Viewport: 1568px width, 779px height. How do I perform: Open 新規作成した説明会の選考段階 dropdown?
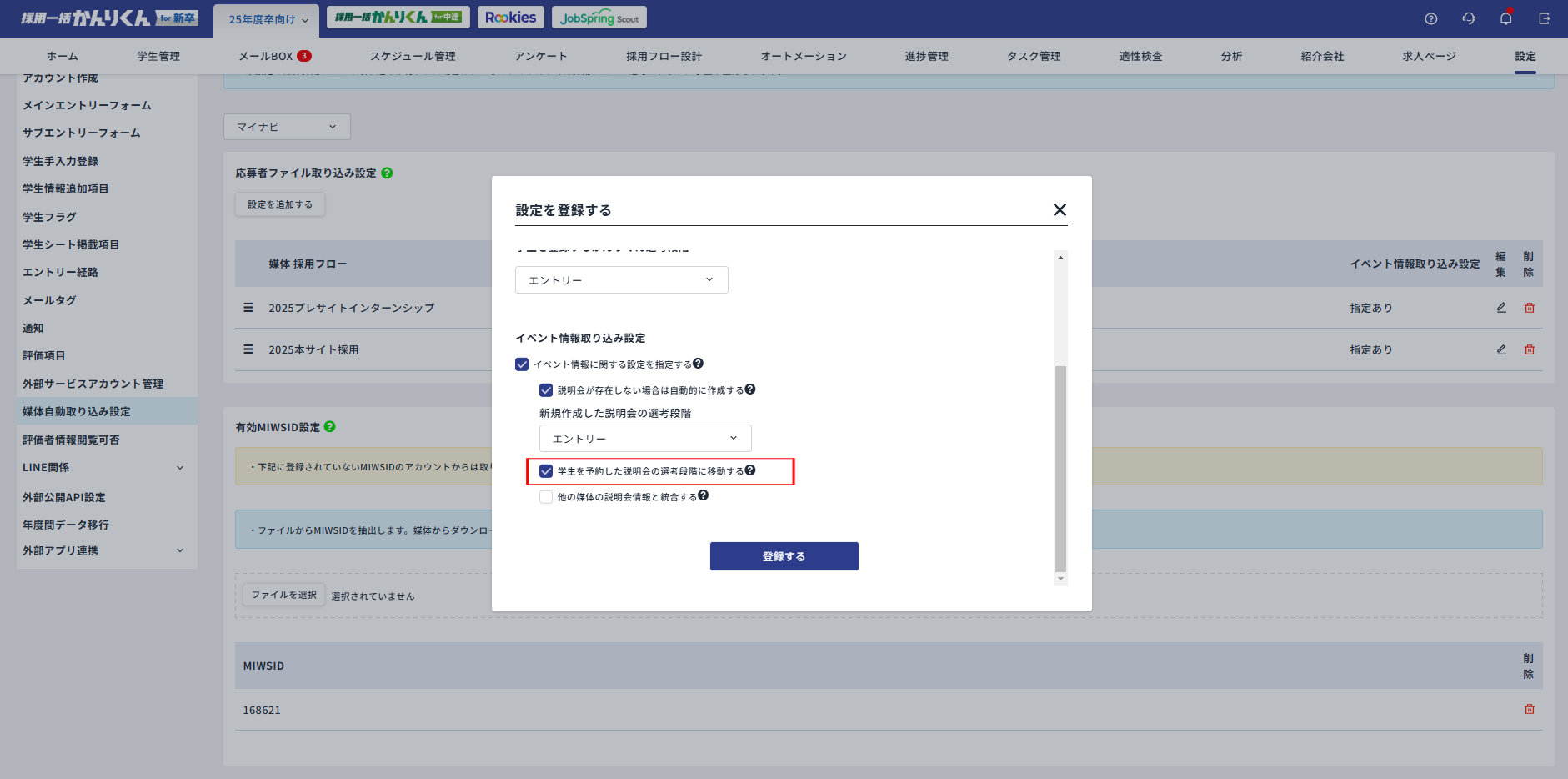pyautogui.click(x=644, y=439)
